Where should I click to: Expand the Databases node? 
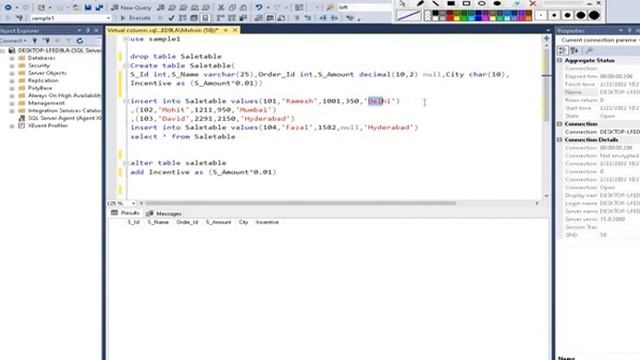pyautogui.click(x=12, y=58)
